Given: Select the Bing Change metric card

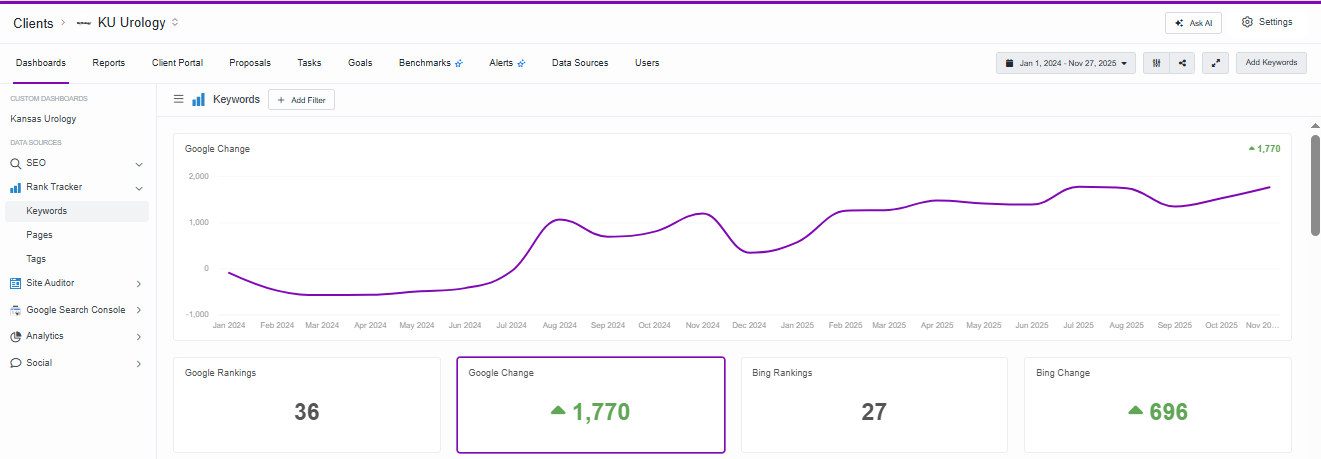Looking at the screenshot, I should click(1157, 405).
